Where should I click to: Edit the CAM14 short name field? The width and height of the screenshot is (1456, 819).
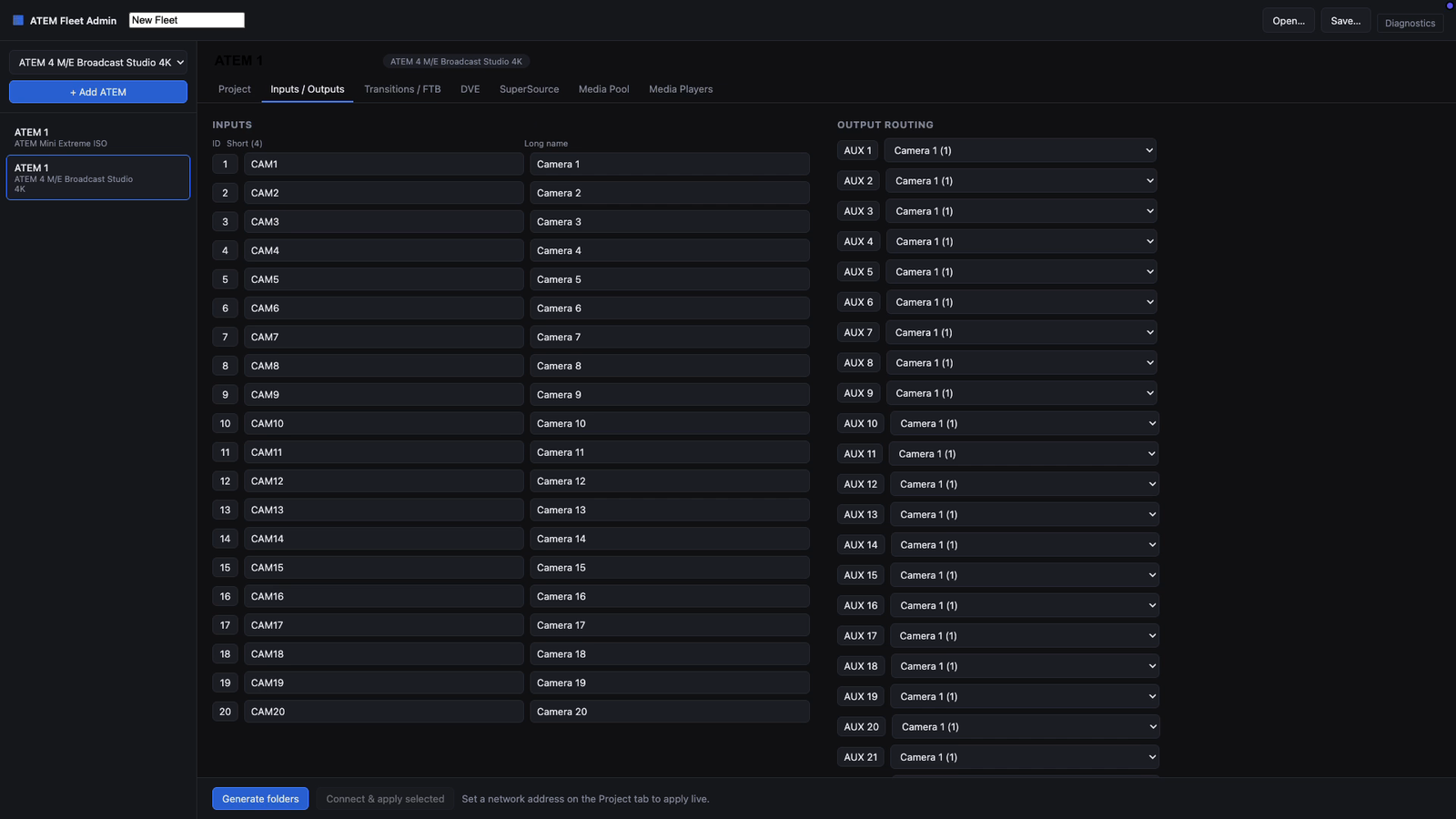click(x=383, y=539)
